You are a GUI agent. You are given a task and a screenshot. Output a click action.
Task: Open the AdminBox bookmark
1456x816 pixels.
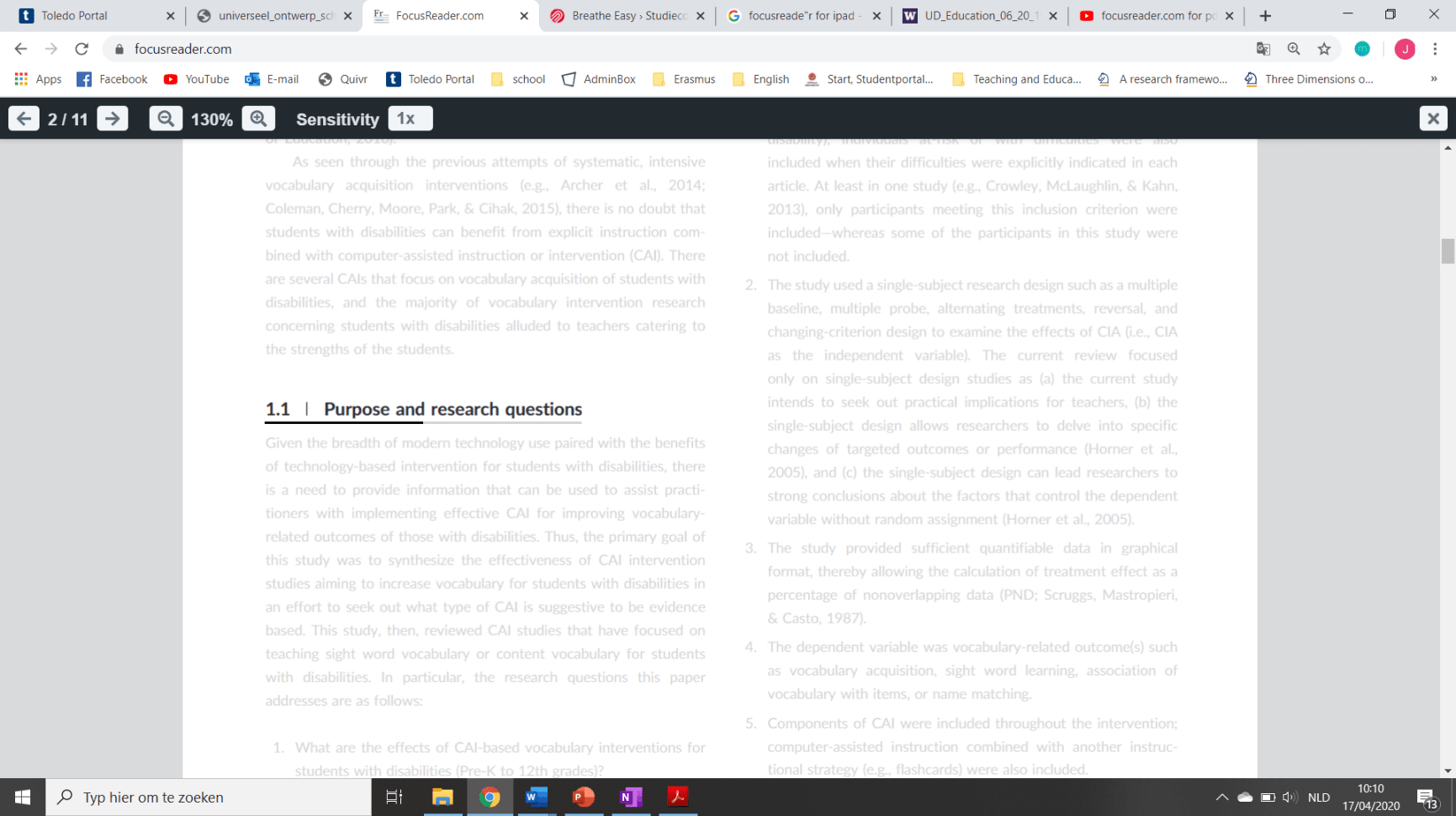pos(598,79)
